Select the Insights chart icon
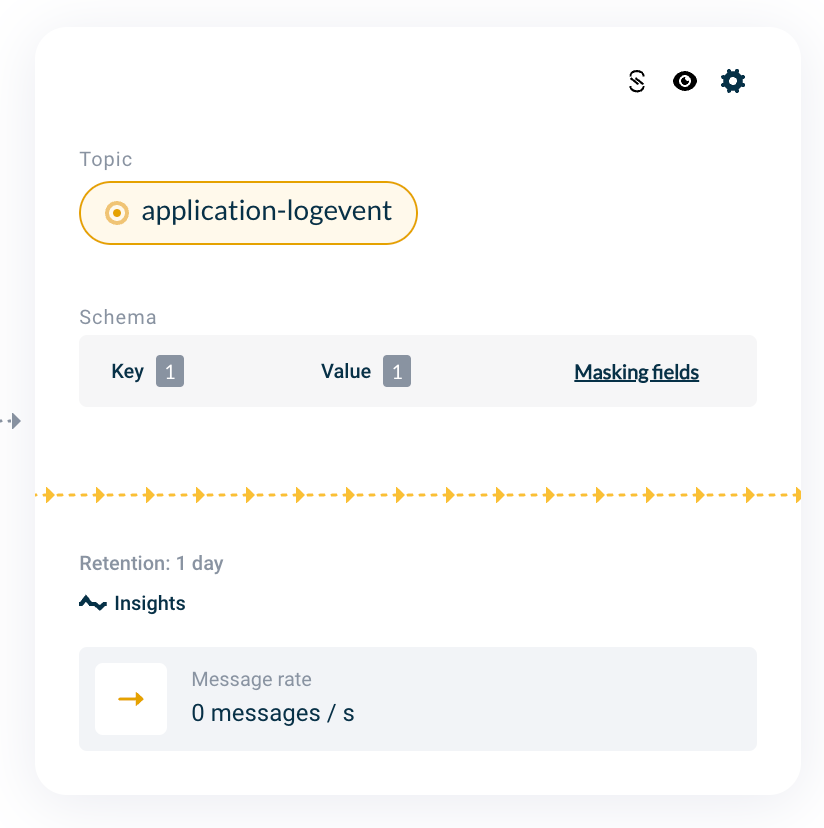824x828 pixels. 92,603
